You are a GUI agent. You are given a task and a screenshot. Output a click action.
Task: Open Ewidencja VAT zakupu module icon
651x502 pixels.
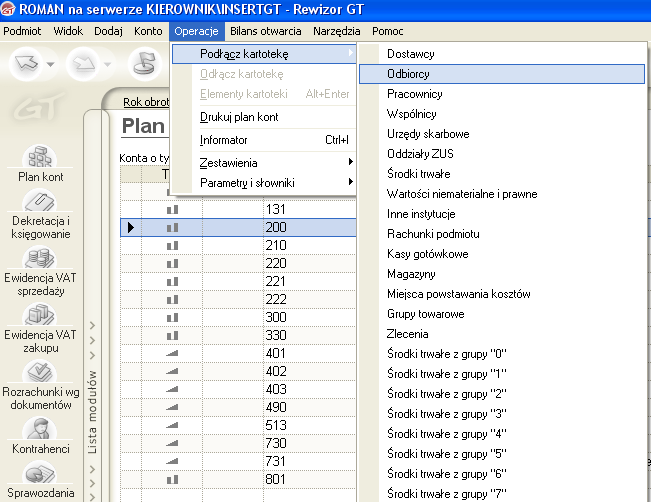(x=40, y=314)
